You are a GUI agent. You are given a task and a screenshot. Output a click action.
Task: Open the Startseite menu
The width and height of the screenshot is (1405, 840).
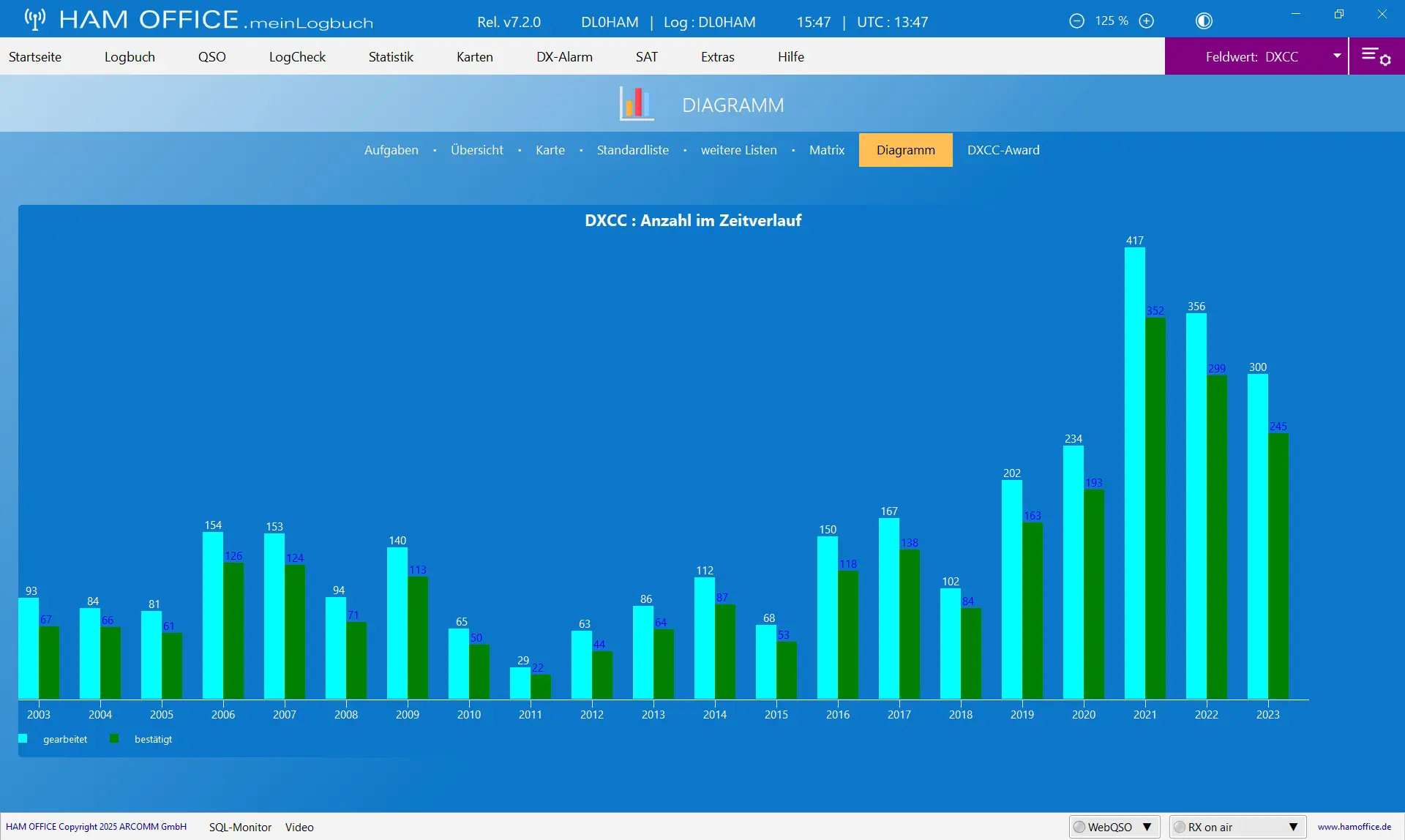(35, 56)
